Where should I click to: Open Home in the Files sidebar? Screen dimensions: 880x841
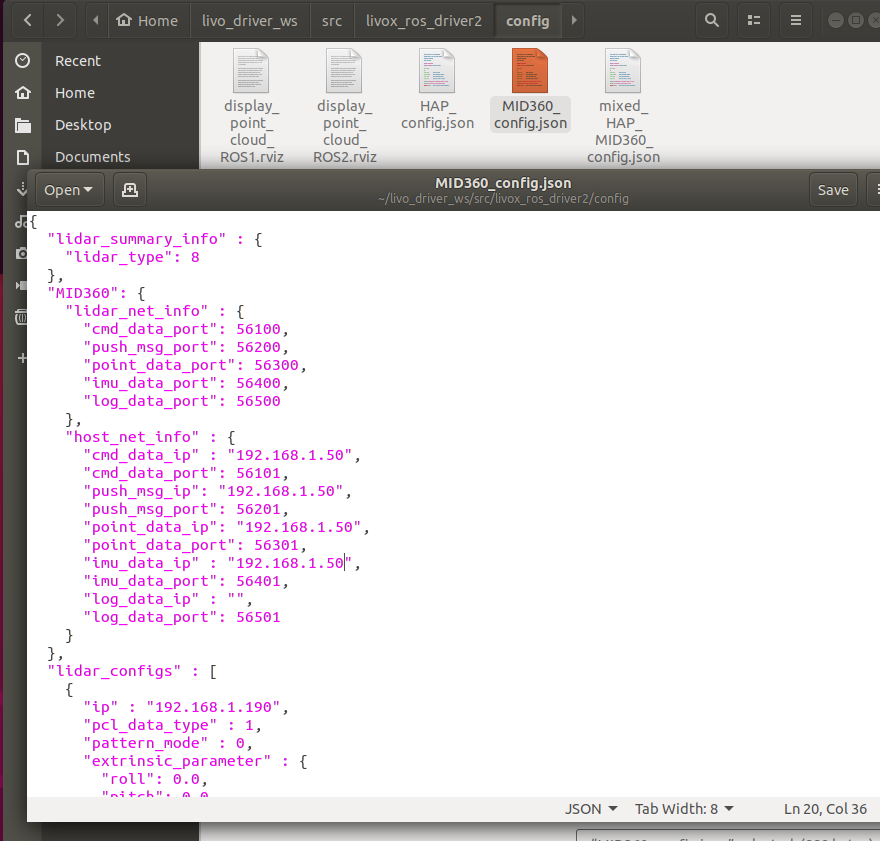click(75, 93)
